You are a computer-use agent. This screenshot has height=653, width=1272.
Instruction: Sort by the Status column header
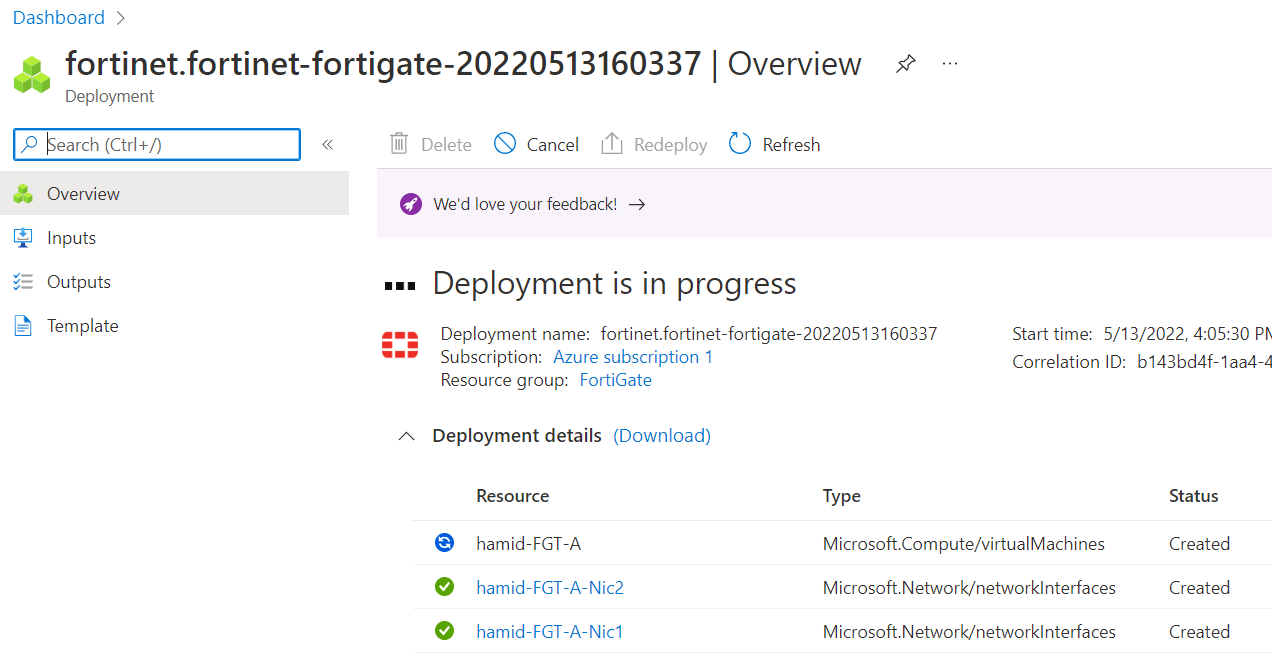(1194, 496)
